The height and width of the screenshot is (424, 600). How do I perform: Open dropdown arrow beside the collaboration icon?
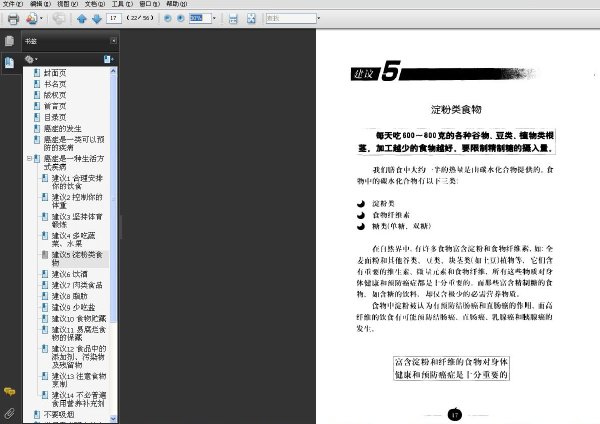tap(41, 18)
